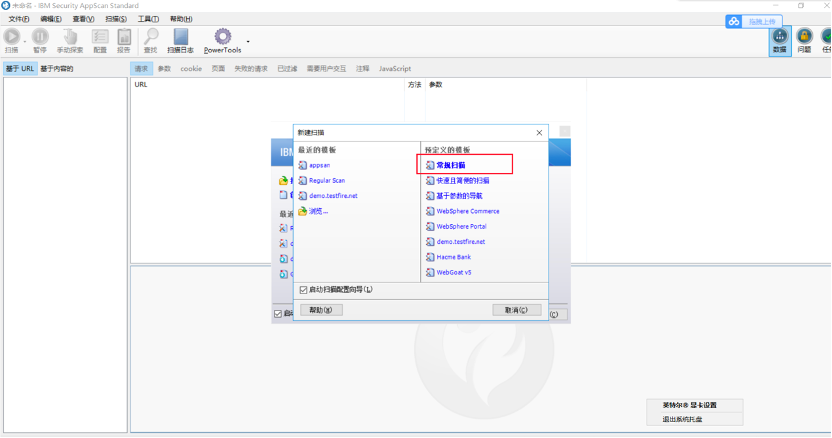This screenshot has height=438, width=832.
Task: Choose 英特尔® 显卡设置 from the tray menu
Action: pyautogui.click(x=689, y=405)
